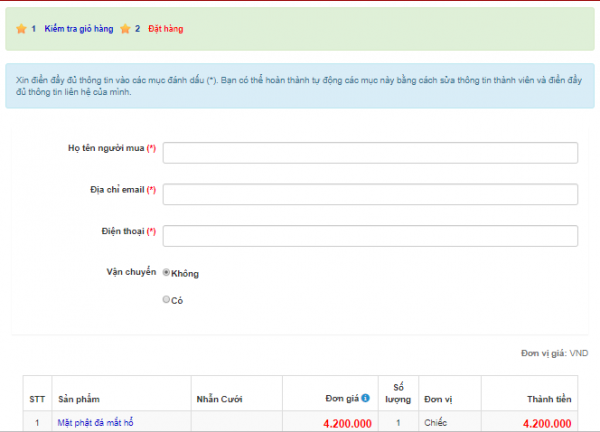Click the Thành tiền column header
The width and height of the screenshot is (600, 432).
point(549,398)
